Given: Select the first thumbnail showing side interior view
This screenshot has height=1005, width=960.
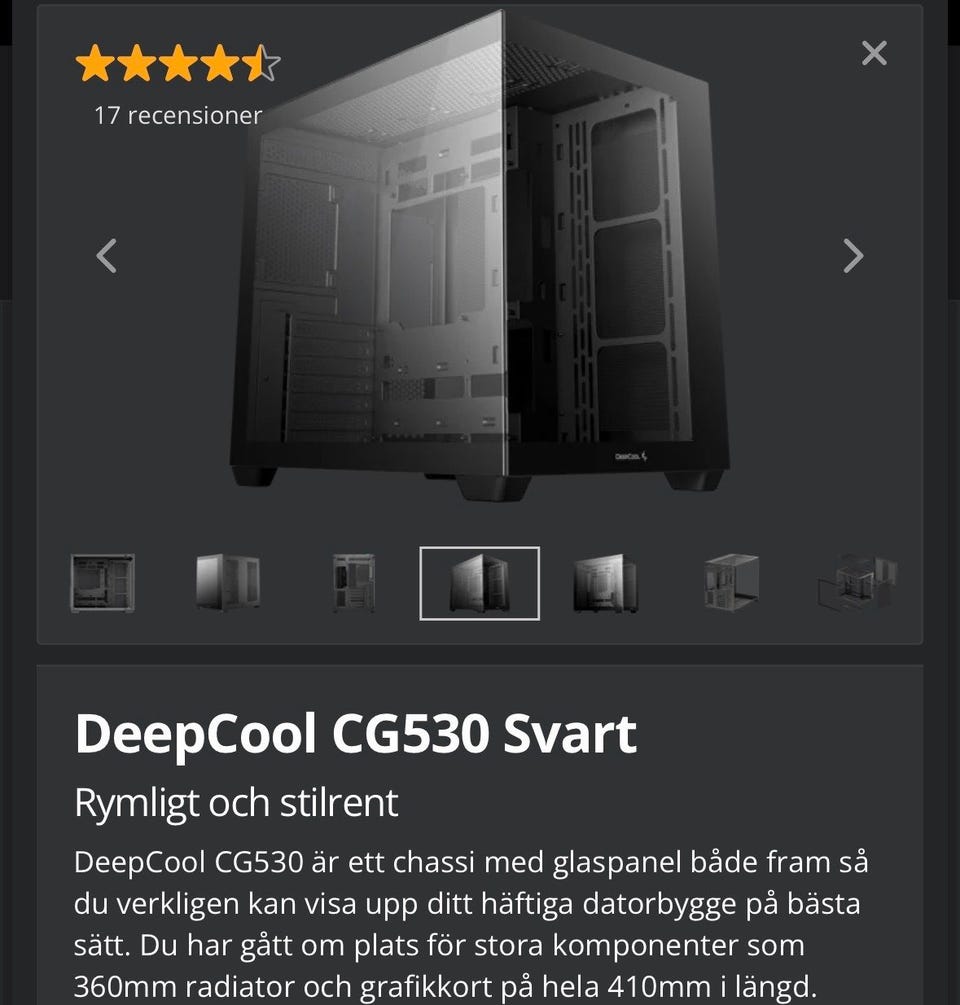Looking at the screenshot, I should (103, 583).
